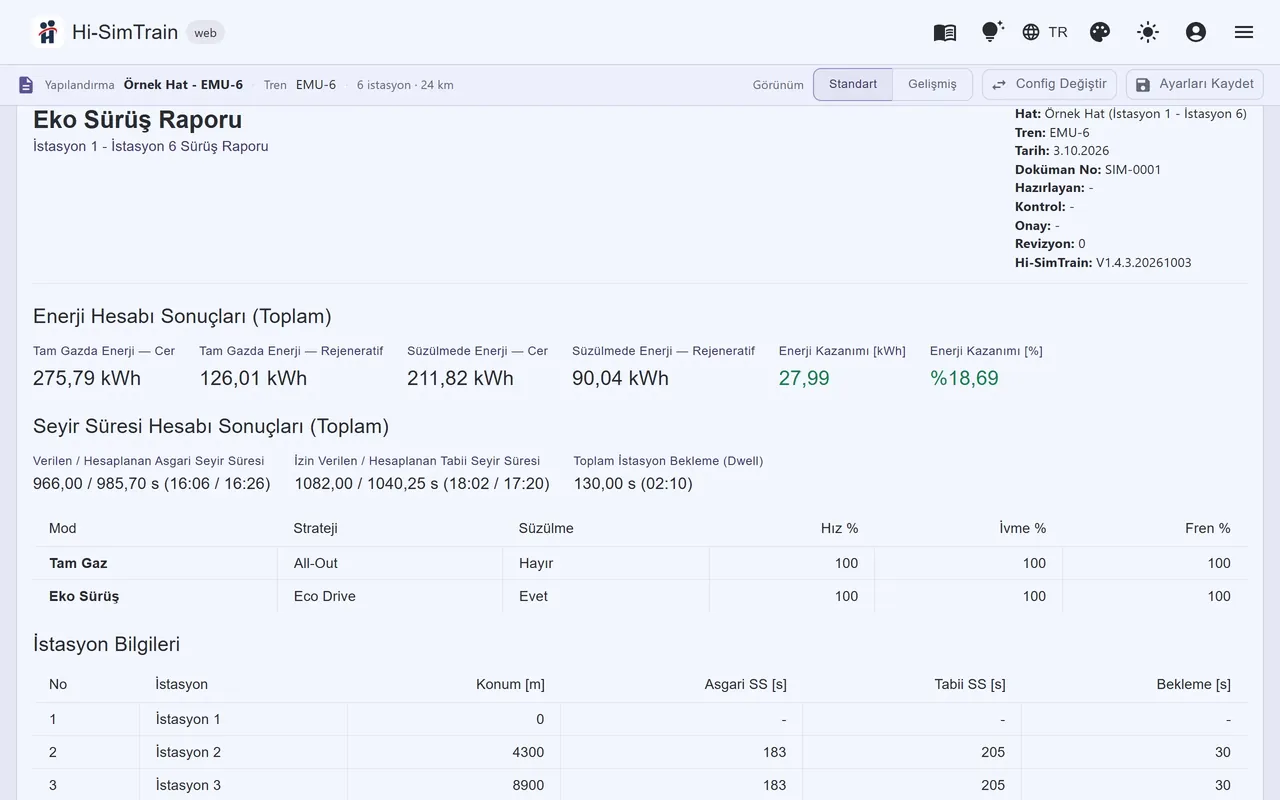
Task: Click the web badge next to Hi-SimTrain
Action: [205, 32]
